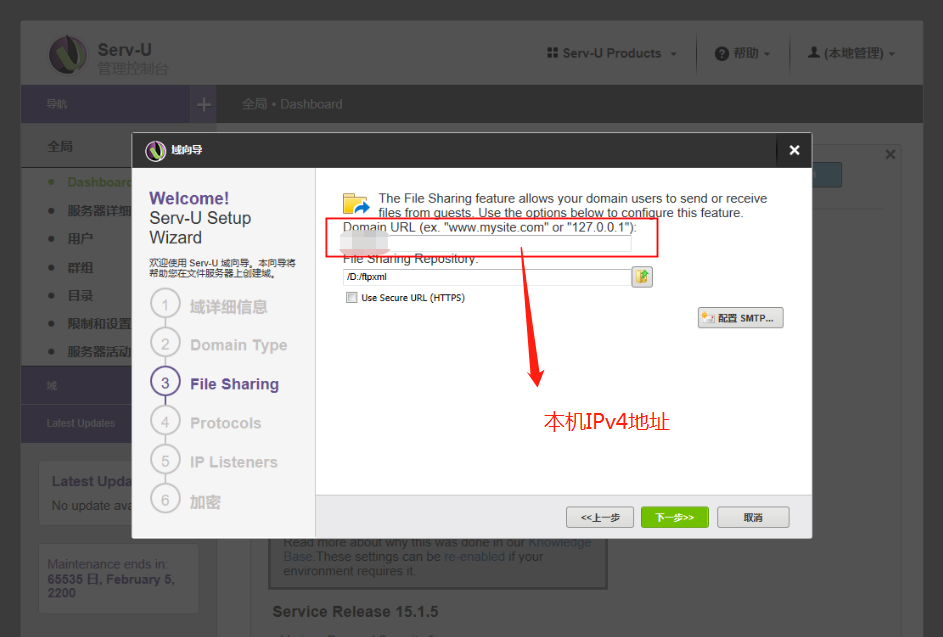Click the File Sharing Repository path field
The image size is (943, 637).
pyautogui.click(x=487, y=277)
